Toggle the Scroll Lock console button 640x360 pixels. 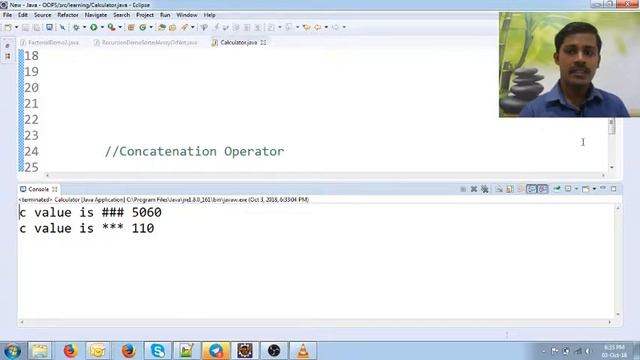(509, 189)
